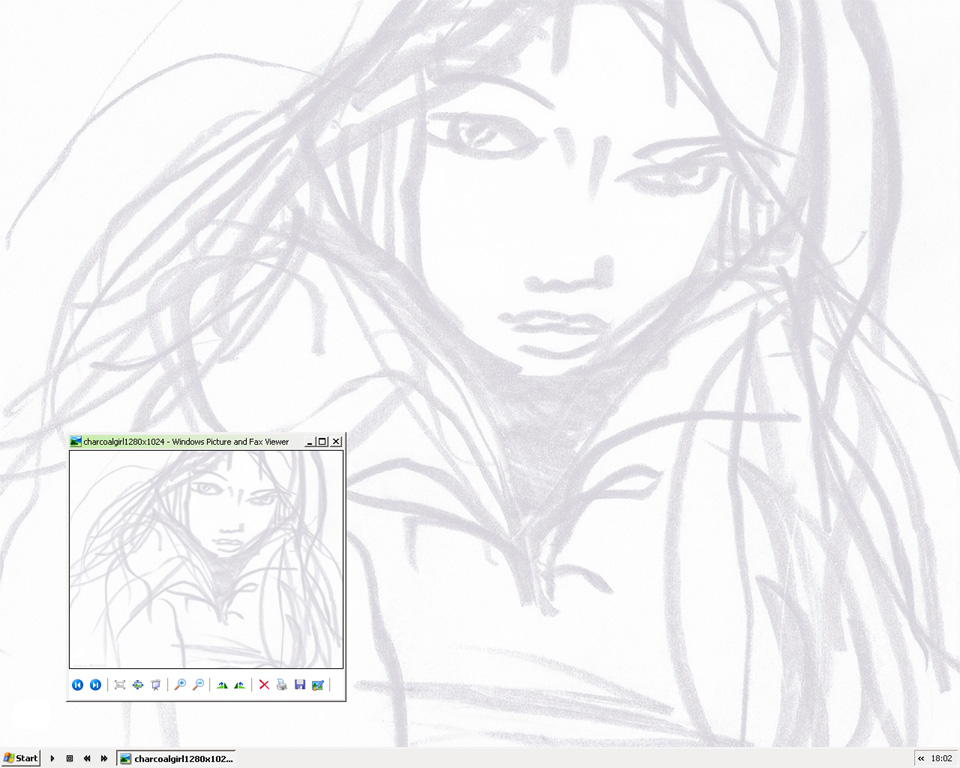The width and height of the screenshot is (960, 768).
Task: Save a copy using floppy icon
Action: pyautogui.click(x=300, y=685)
